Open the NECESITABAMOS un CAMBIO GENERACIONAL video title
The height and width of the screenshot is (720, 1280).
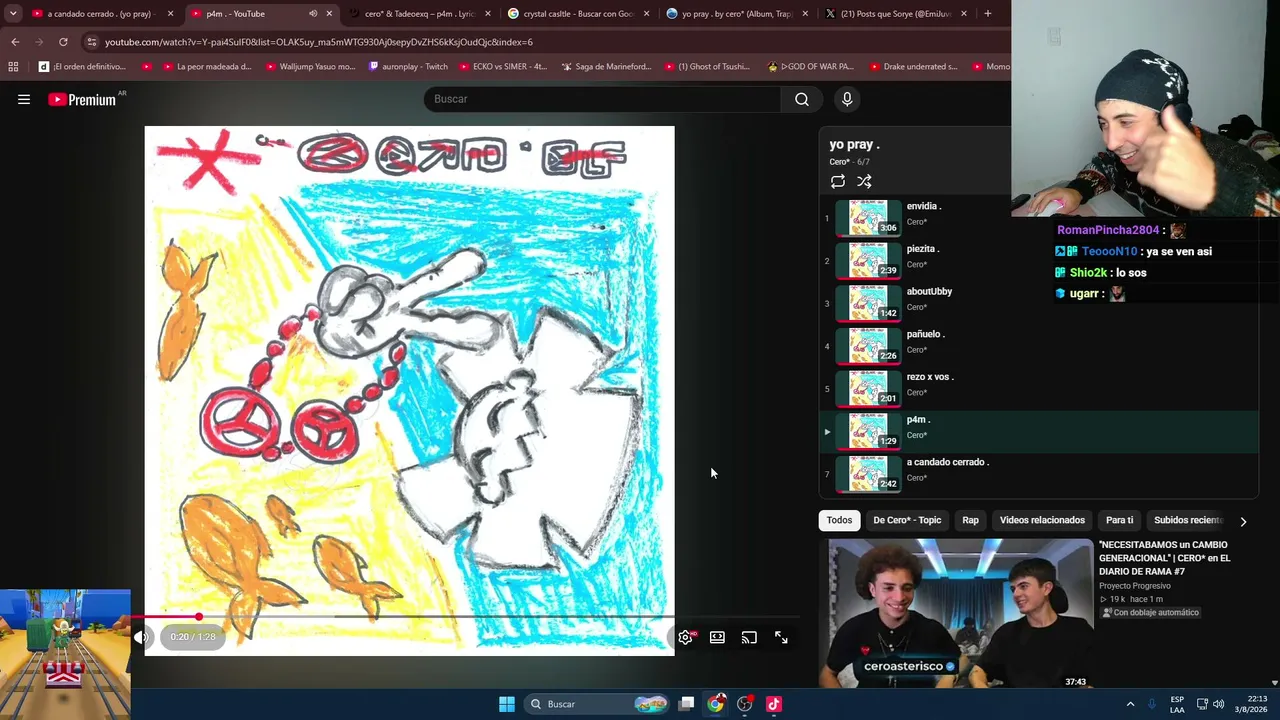[x=1165, y=558]
